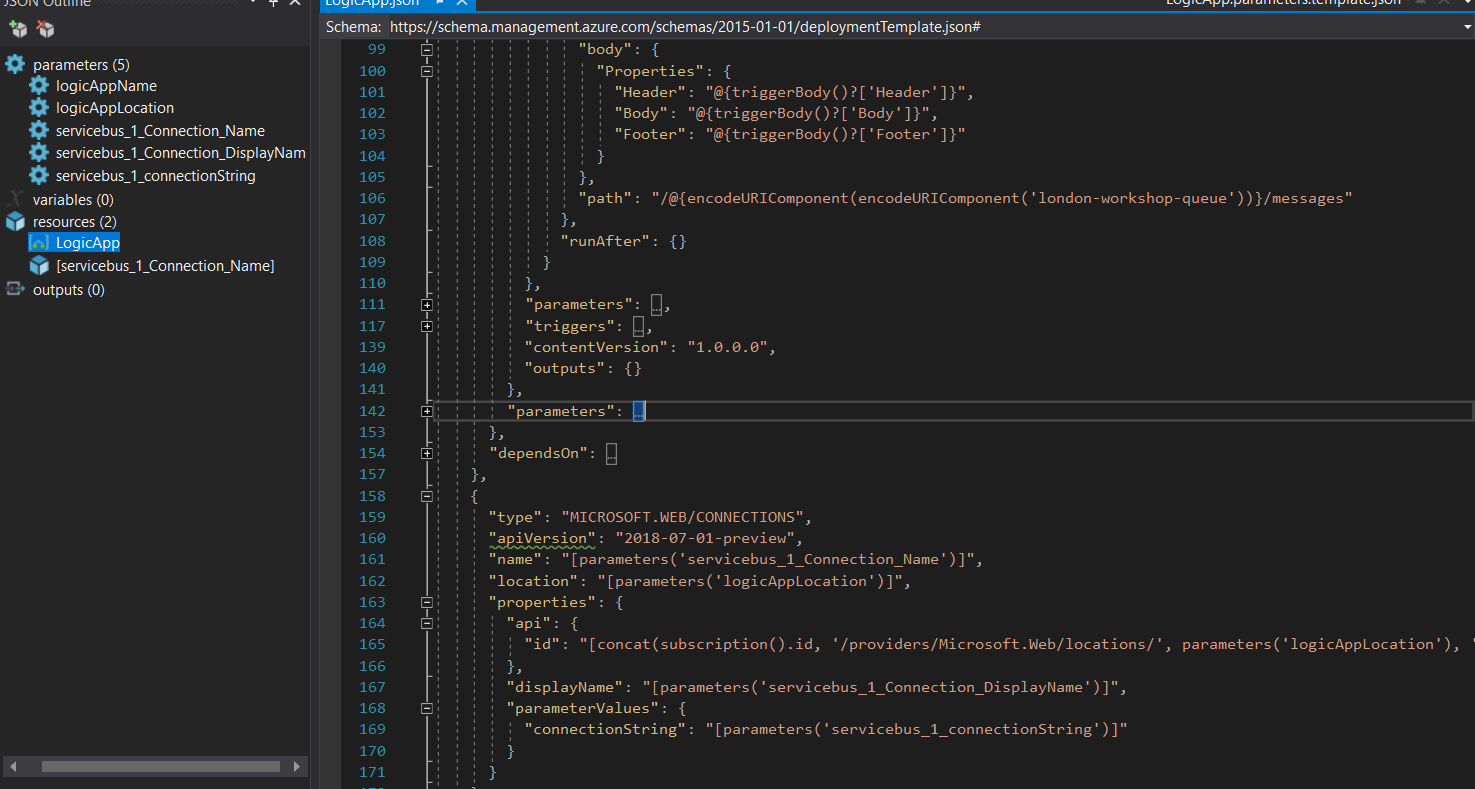The height and width of the screenshot is (789, 1475).
Task: Collapse the "Properties" block at line 100
Action: (x=427, y=71)
